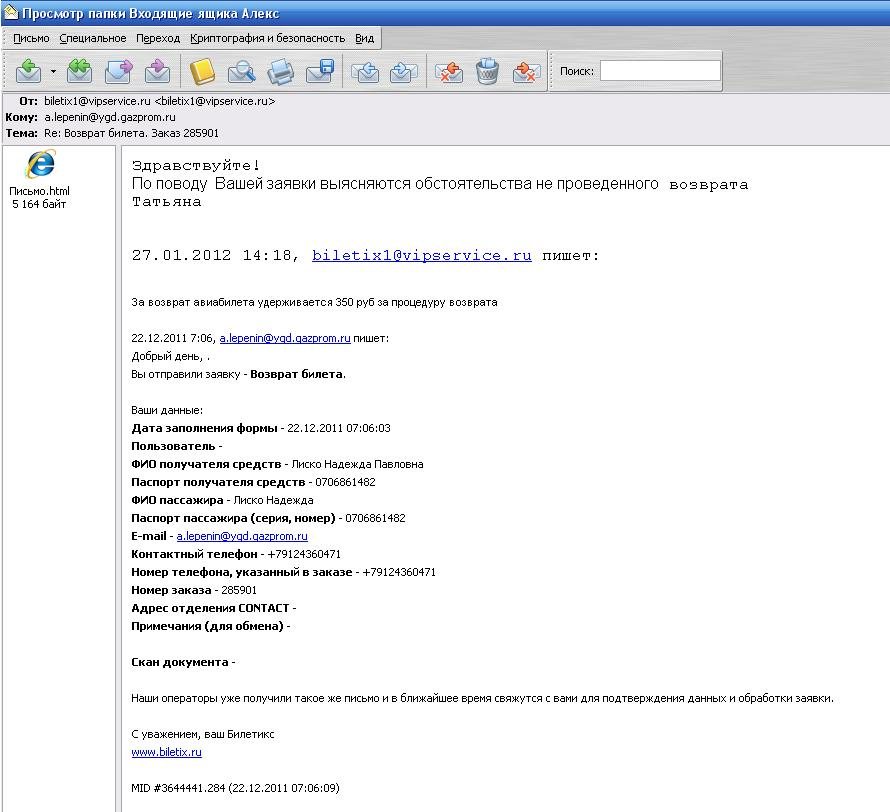Open the Письмо menu

click(x=31, y=38)
